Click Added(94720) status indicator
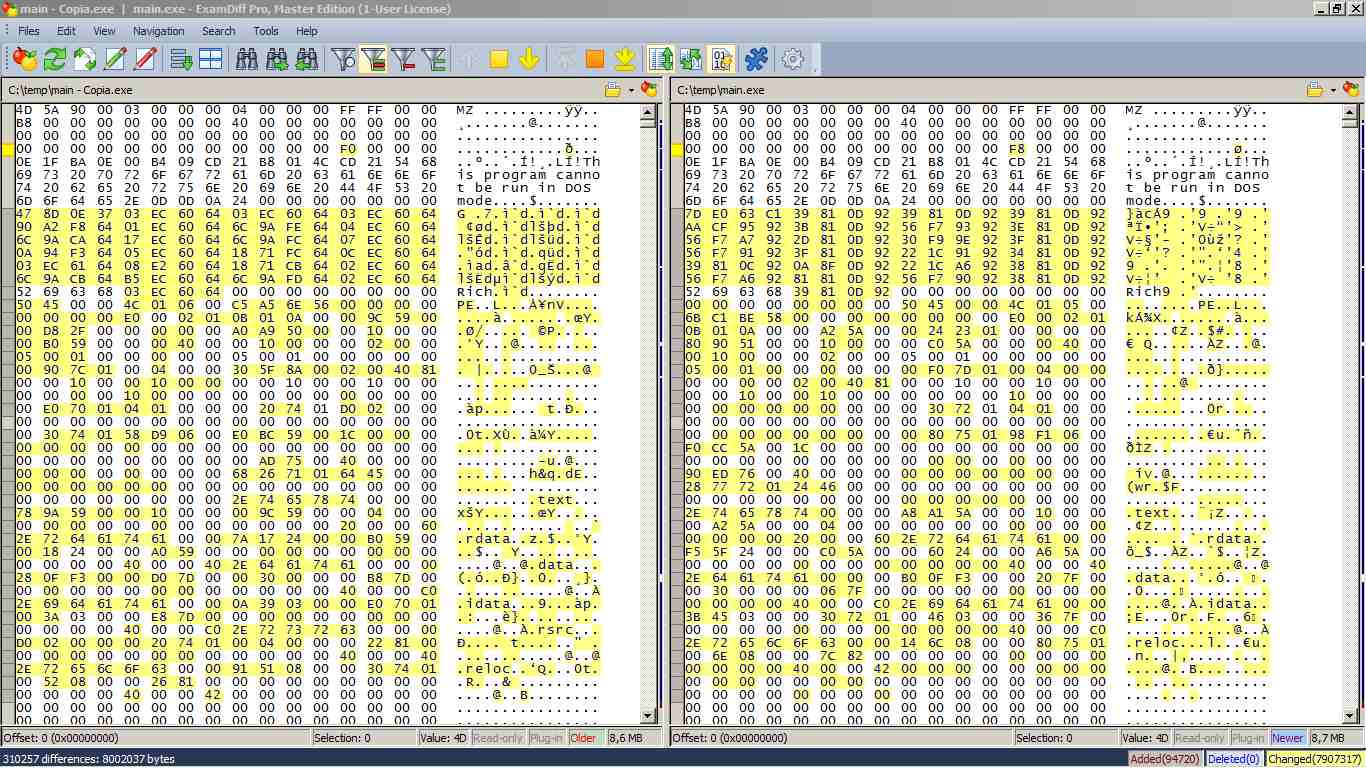This screenshot has width=1366, height=768. pyautogui.click(x=1163, y=759)
